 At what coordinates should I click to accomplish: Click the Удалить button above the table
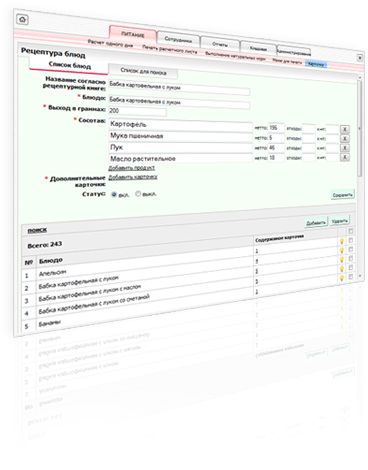[339, 221]
